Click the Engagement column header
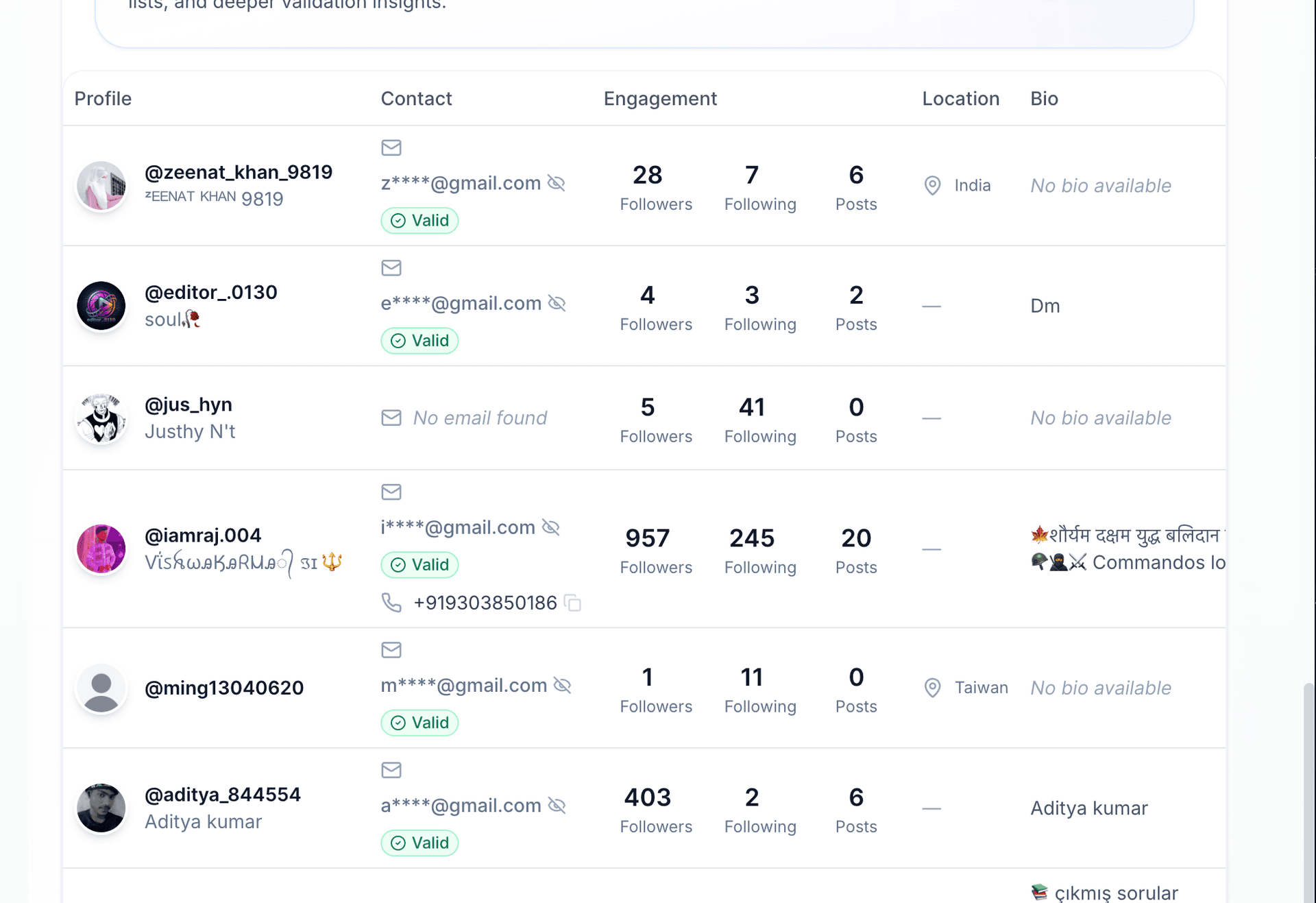Screen dimensions: 1316x903 (x=660, y=99)
